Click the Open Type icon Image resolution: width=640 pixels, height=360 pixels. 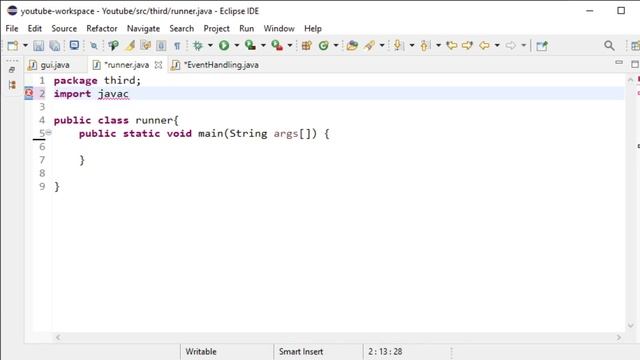click(x=352, y=46)
